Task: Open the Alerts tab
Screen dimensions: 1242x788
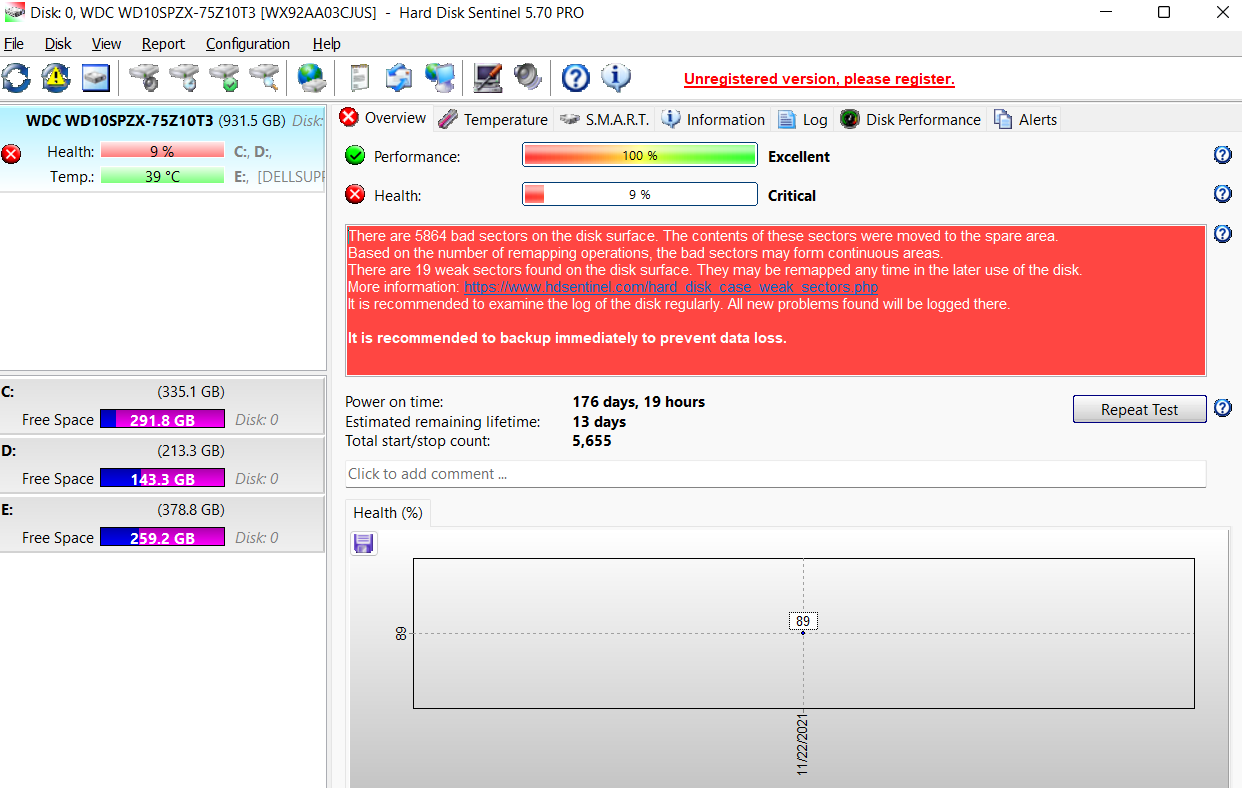Action: coord(1025,119)
